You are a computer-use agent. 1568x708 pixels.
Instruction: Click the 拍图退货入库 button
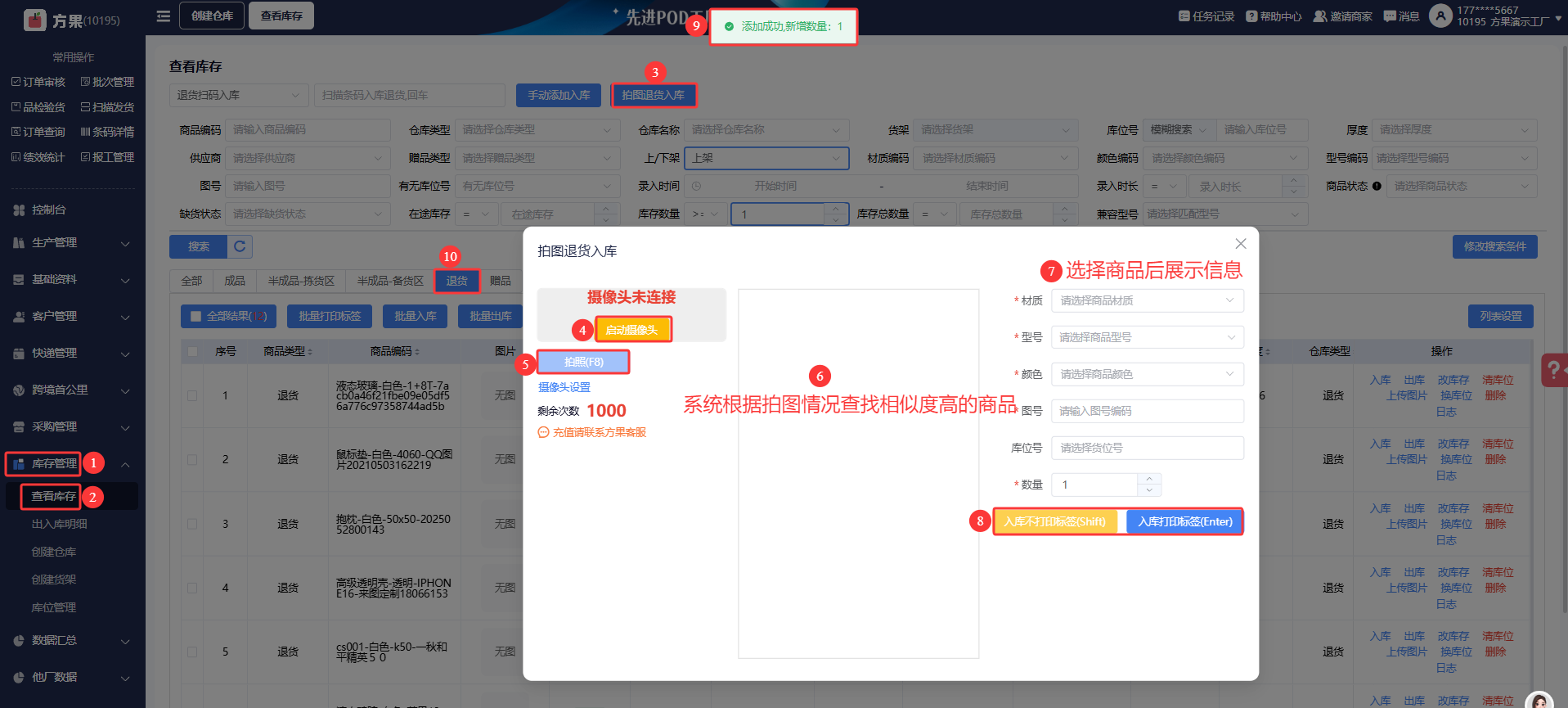(x=654, y=95)
